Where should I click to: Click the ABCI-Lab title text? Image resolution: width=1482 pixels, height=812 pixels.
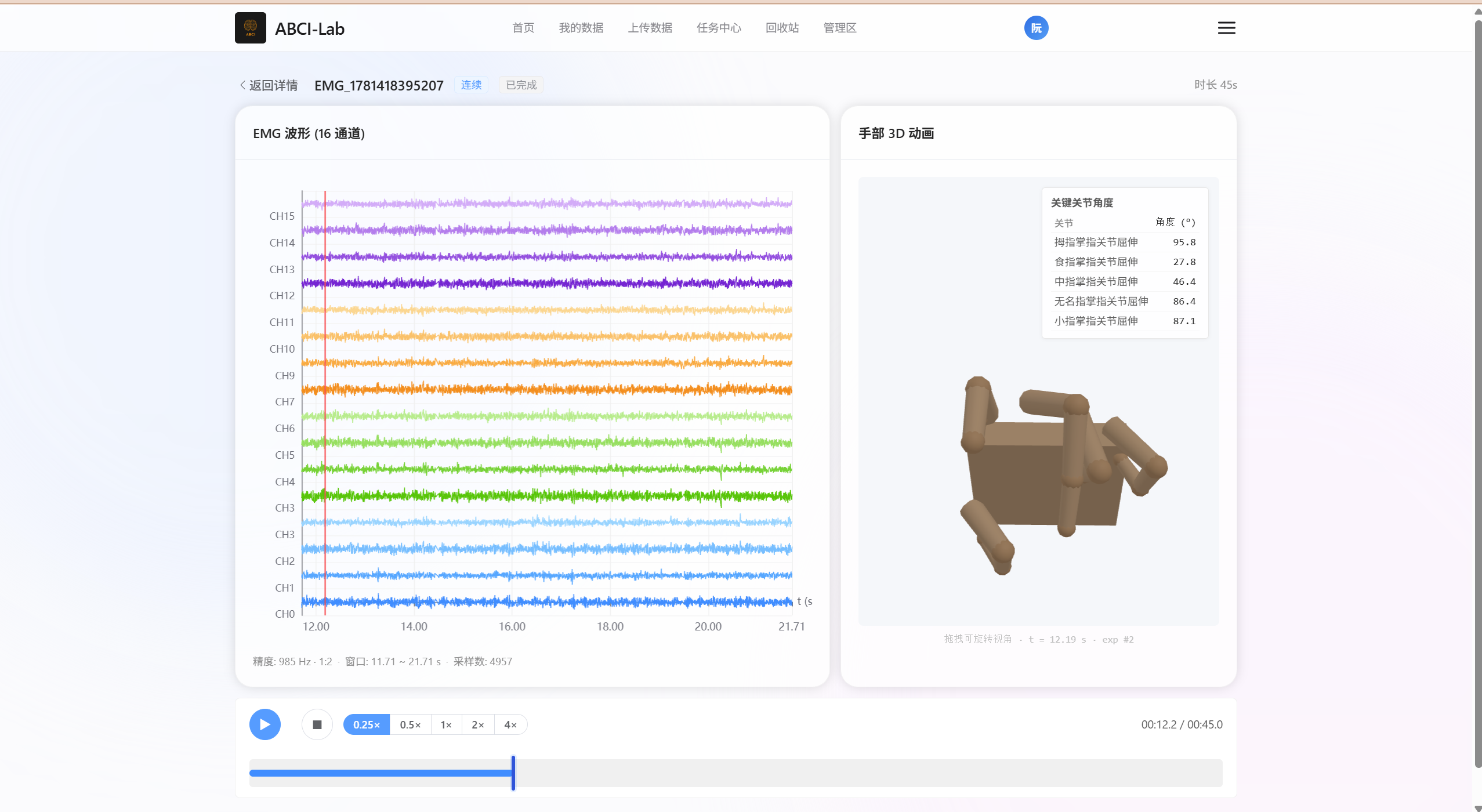pos(310,28)
